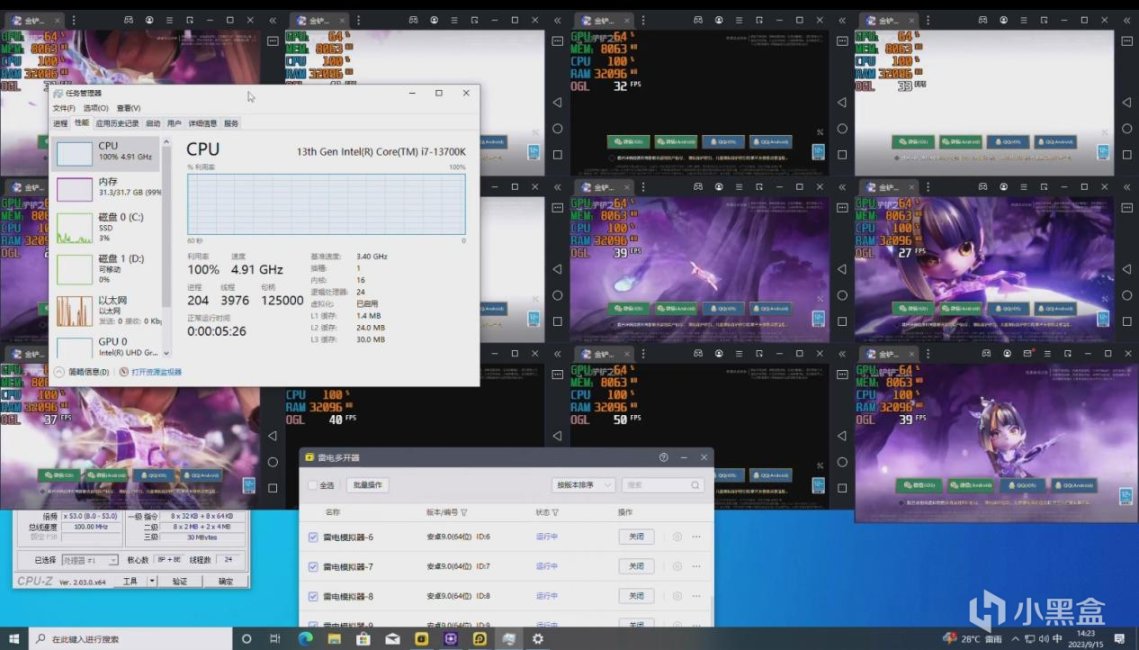Tap the home circle beside the 27 FPS emulator

[x=1127, y=295]
